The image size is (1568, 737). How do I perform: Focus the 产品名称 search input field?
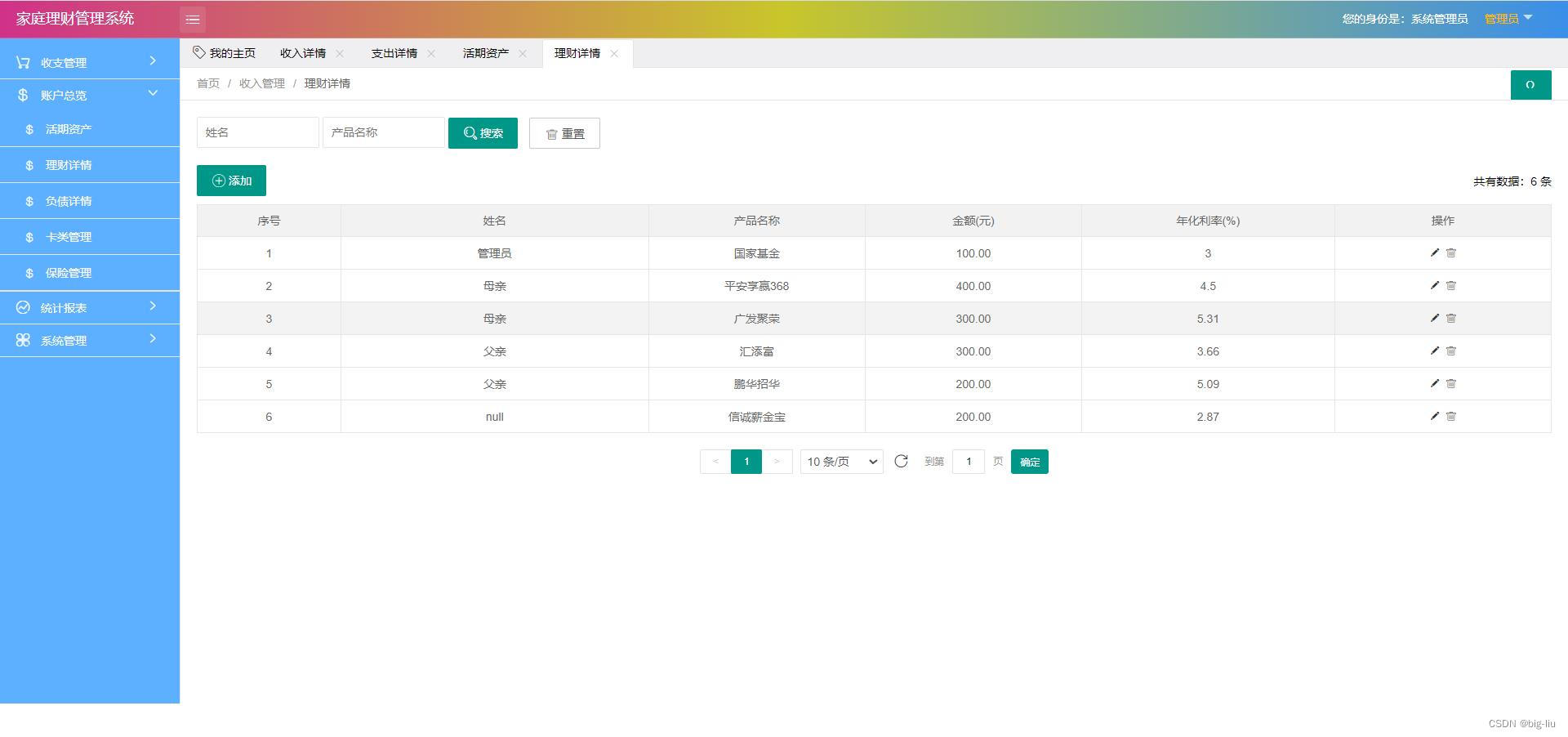click(384, 132)
